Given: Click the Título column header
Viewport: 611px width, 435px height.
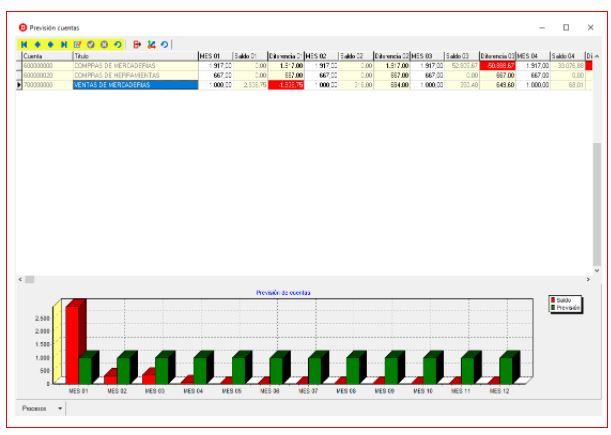Looking at the screenshot, I should (x=136, y=56).
